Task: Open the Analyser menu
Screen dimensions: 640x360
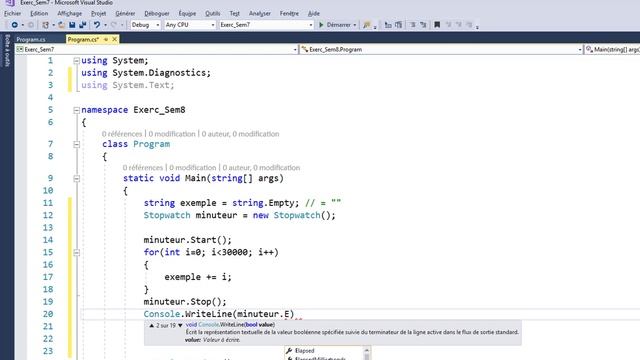Action: [x=260, y=13]
